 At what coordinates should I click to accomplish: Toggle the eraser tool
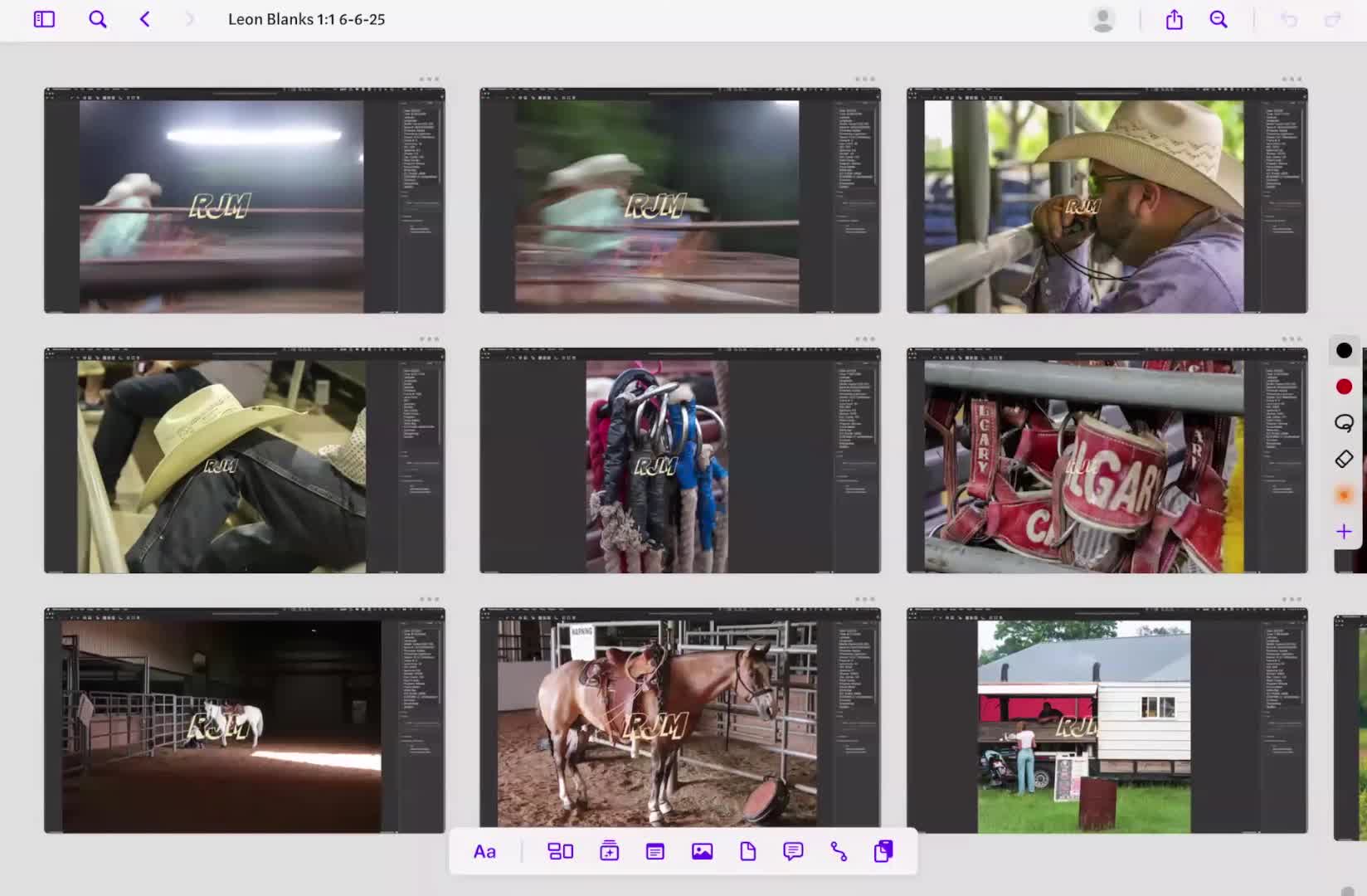tap(1344, 459)
